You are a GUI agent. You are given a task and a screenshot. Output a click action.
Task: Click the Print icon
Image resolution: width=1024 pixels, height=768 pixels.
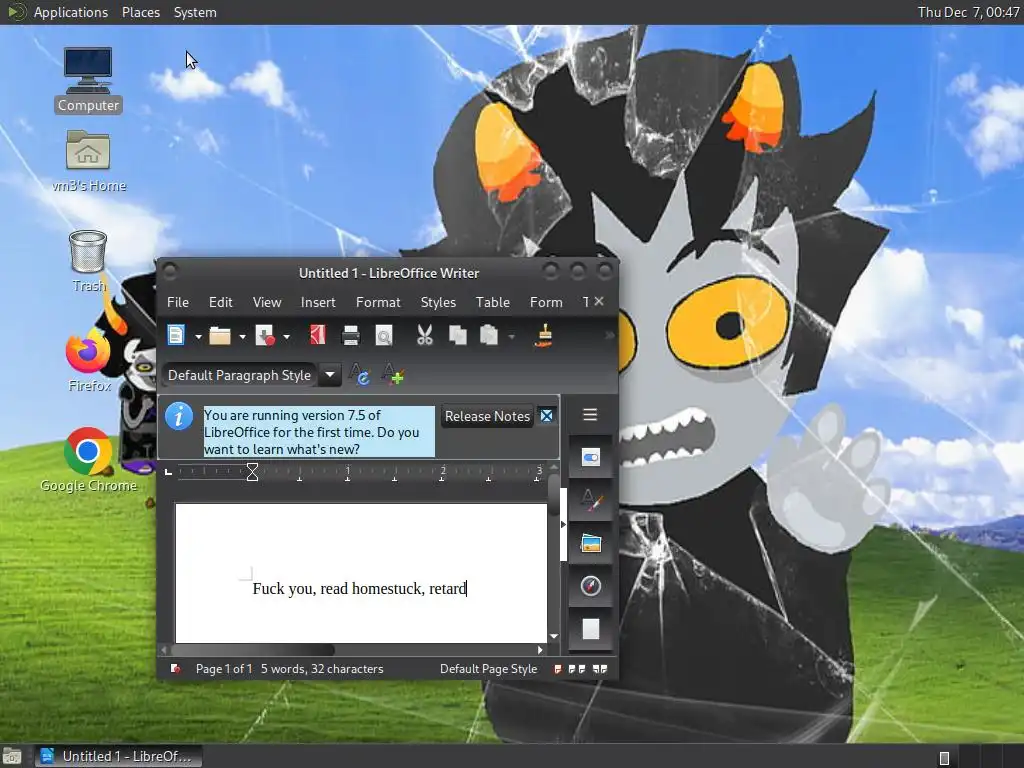point(351,335)
